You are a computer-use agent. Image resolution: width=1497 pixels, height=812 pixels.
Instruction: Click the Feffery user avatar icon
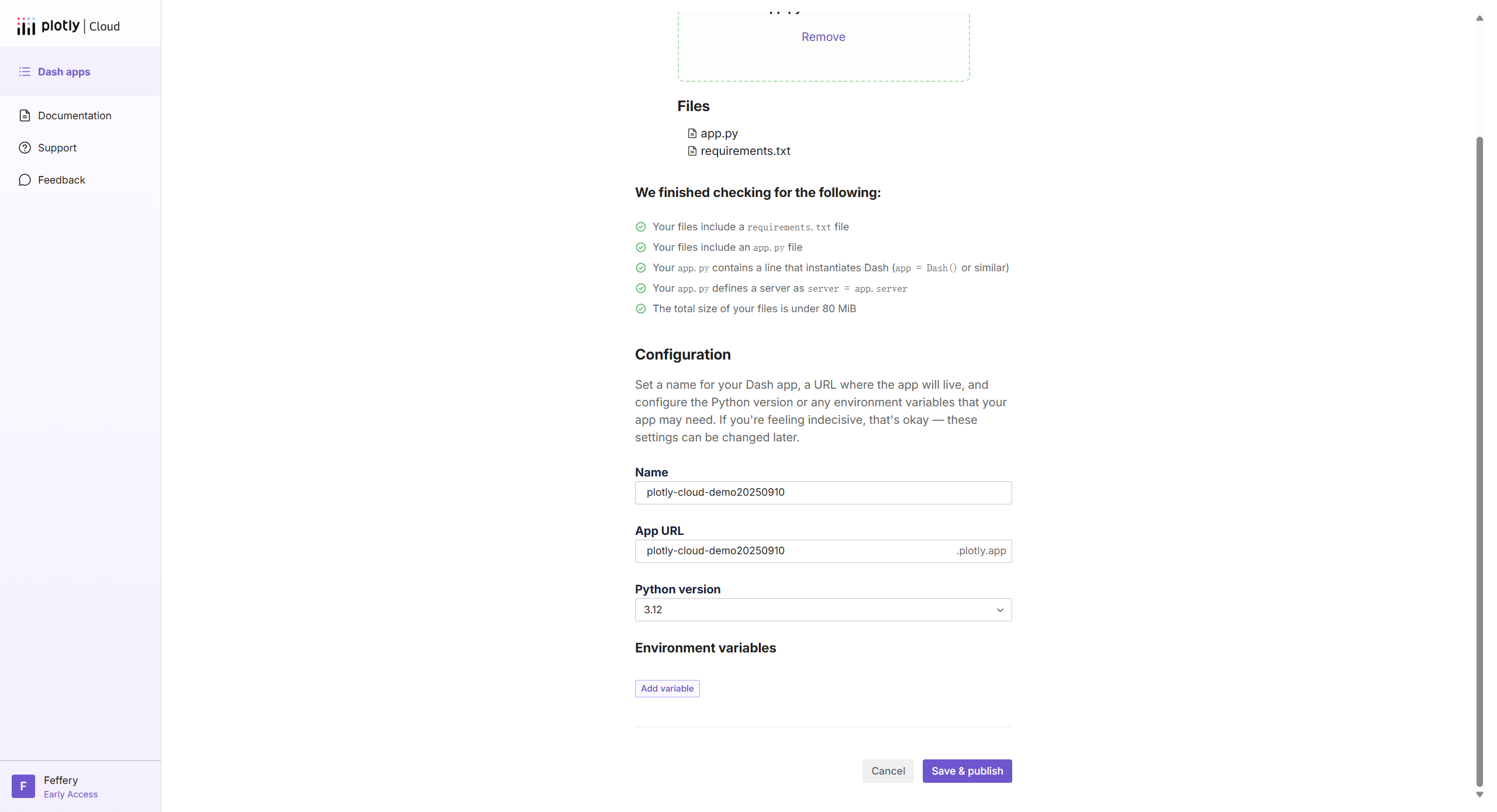pyautogui.click(x=23, y=786)
